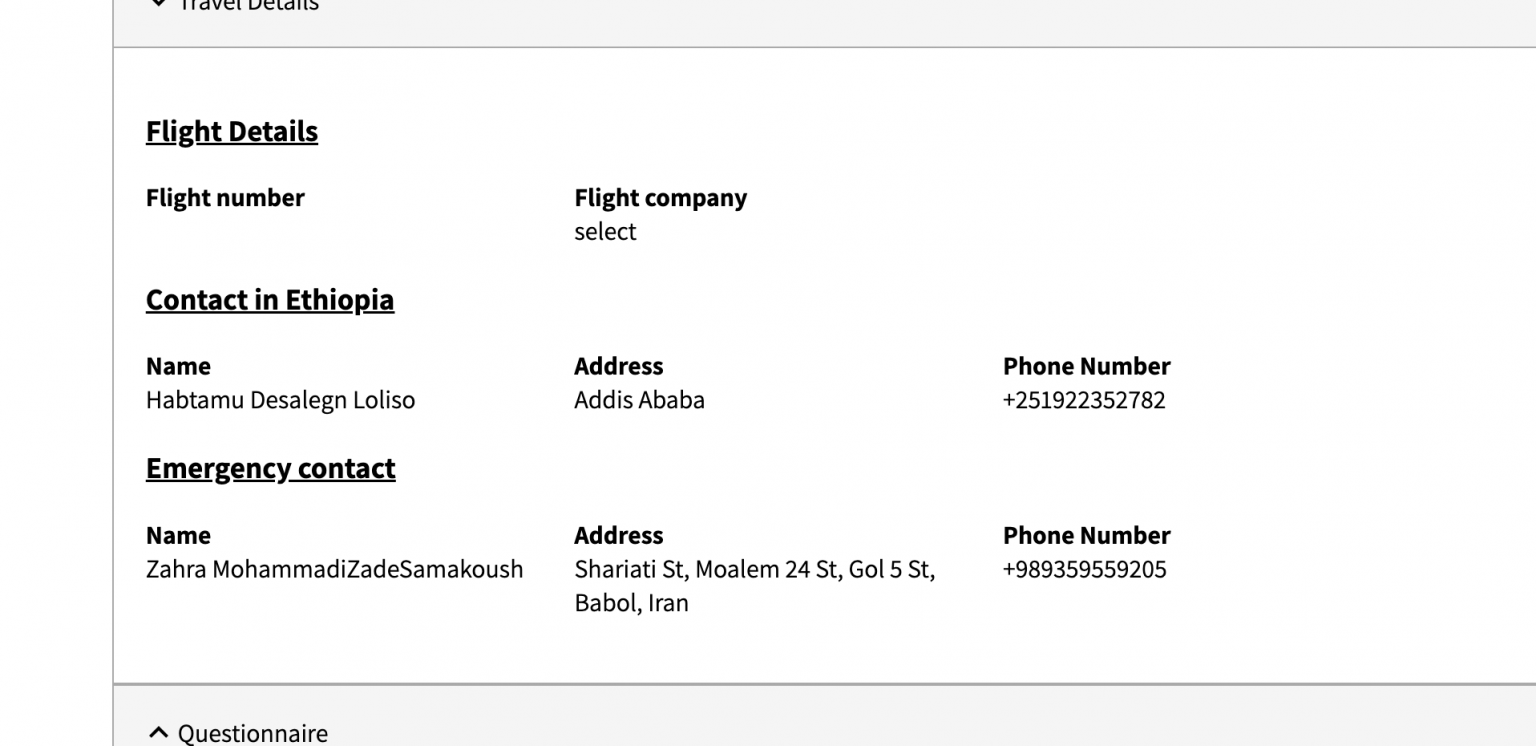Click Phone Number label under Emergency contact
This screenshot has width=1536, height=746.
tap(1086, 535)
